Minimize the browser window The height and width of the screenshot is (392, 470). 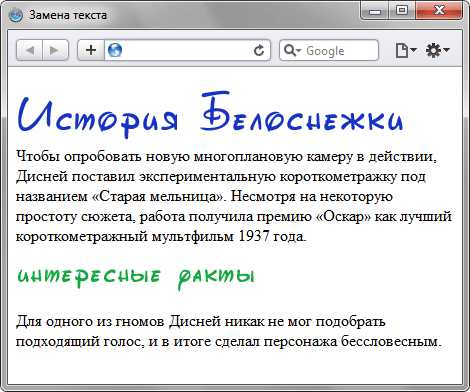[x=375, y=11]
